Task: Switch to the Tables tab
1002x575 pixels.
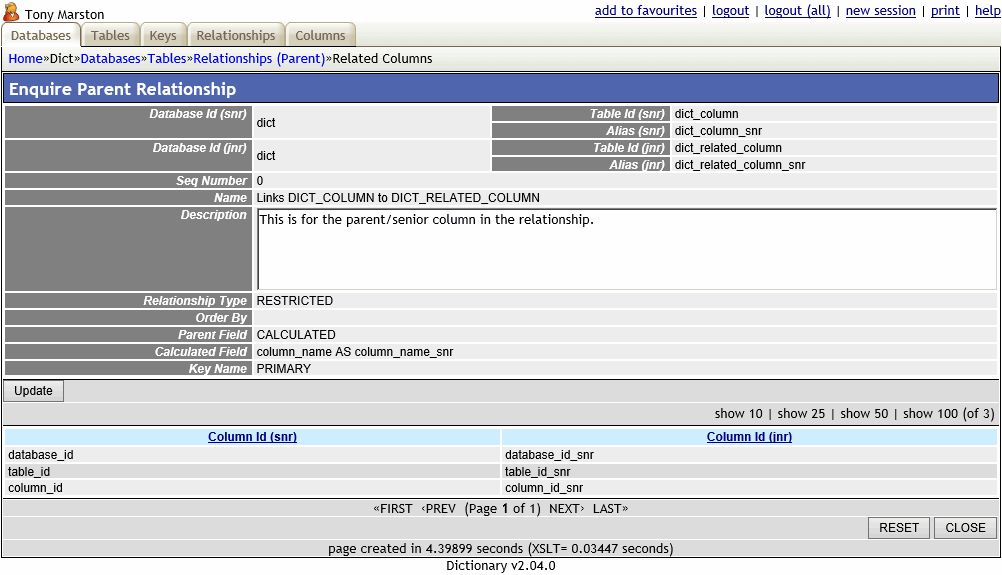Action: pos(110,36)
